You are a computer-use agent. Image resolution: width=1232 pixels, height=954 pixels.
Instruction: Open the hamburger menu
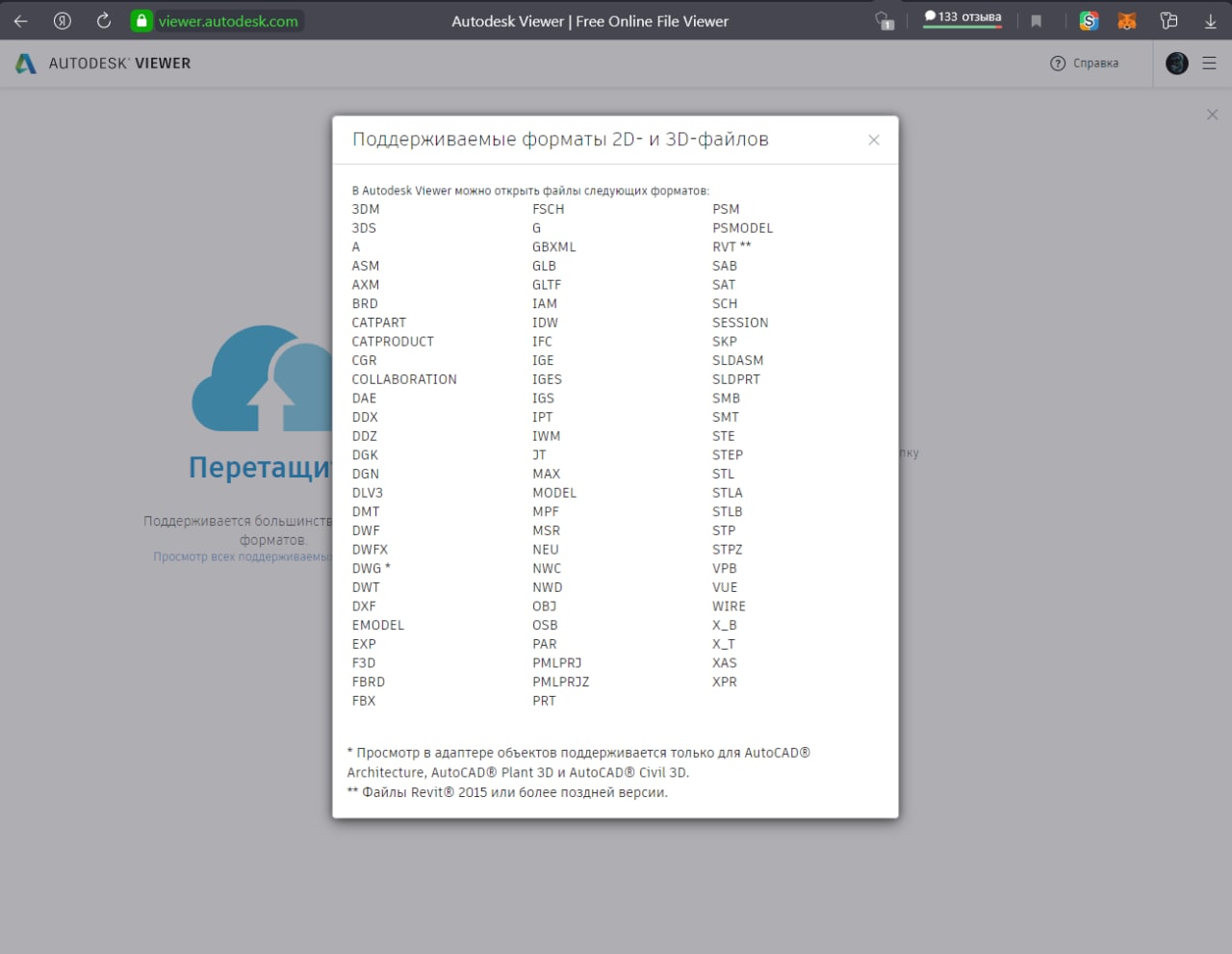[x=1210, y=64]
